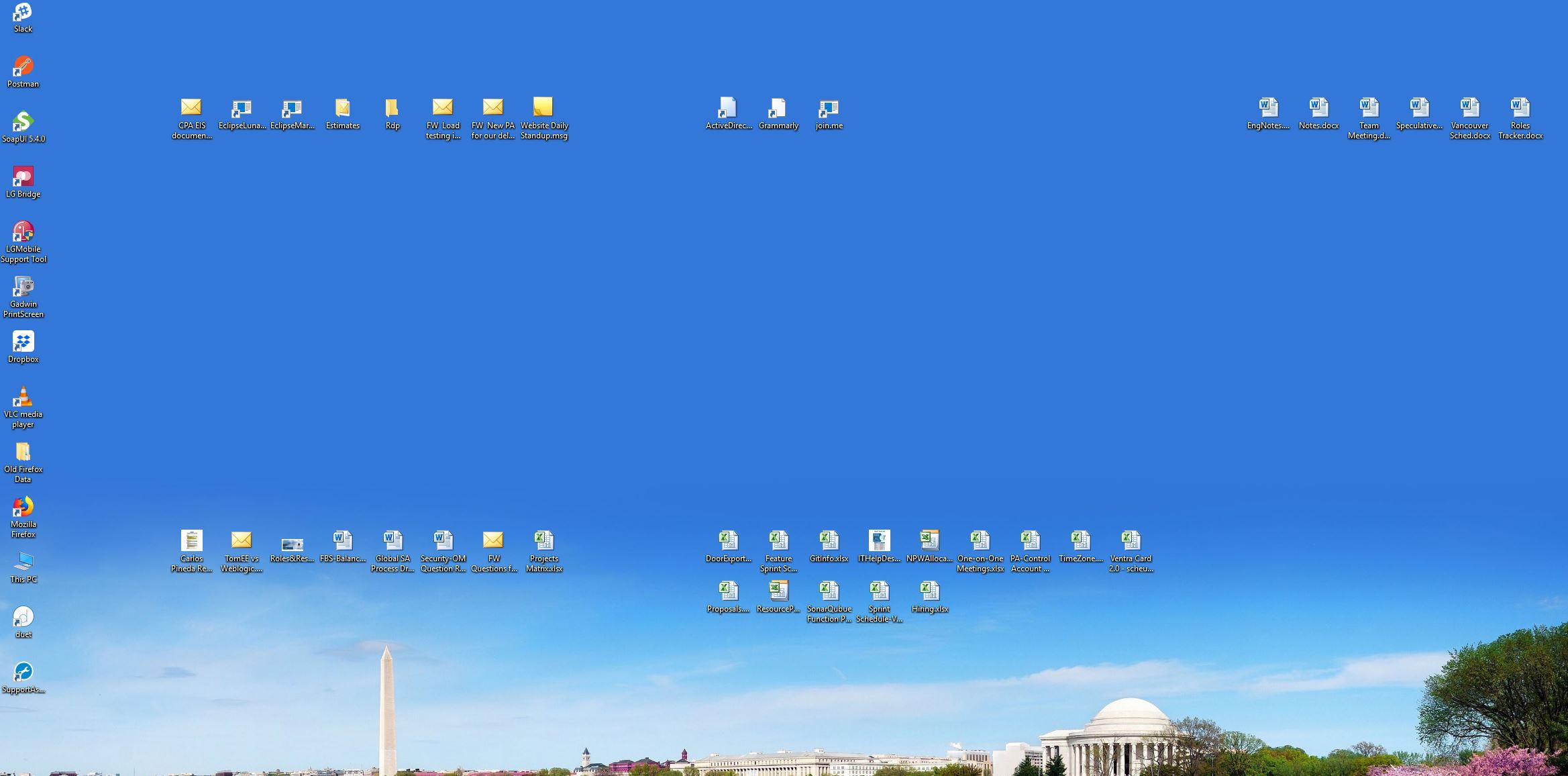The width and height of the screenshot is (1568, 776).
Task: Select Sprint Schedule-V... spreadsheet
Action: [879, 602]
